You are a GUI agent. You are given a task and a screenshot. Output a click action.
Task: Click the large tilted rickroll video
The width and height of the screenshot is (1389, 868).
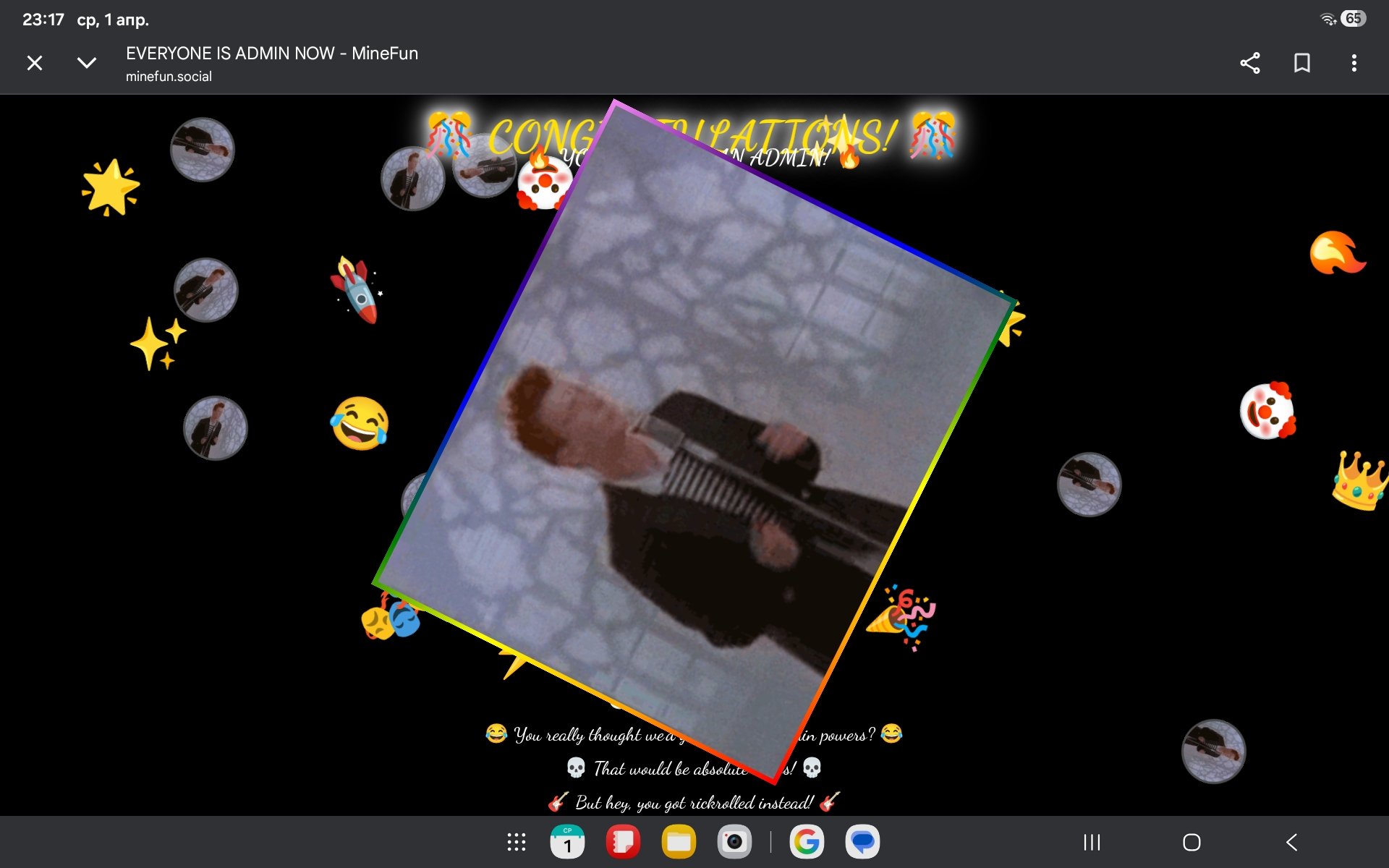[x=694, y=441]
